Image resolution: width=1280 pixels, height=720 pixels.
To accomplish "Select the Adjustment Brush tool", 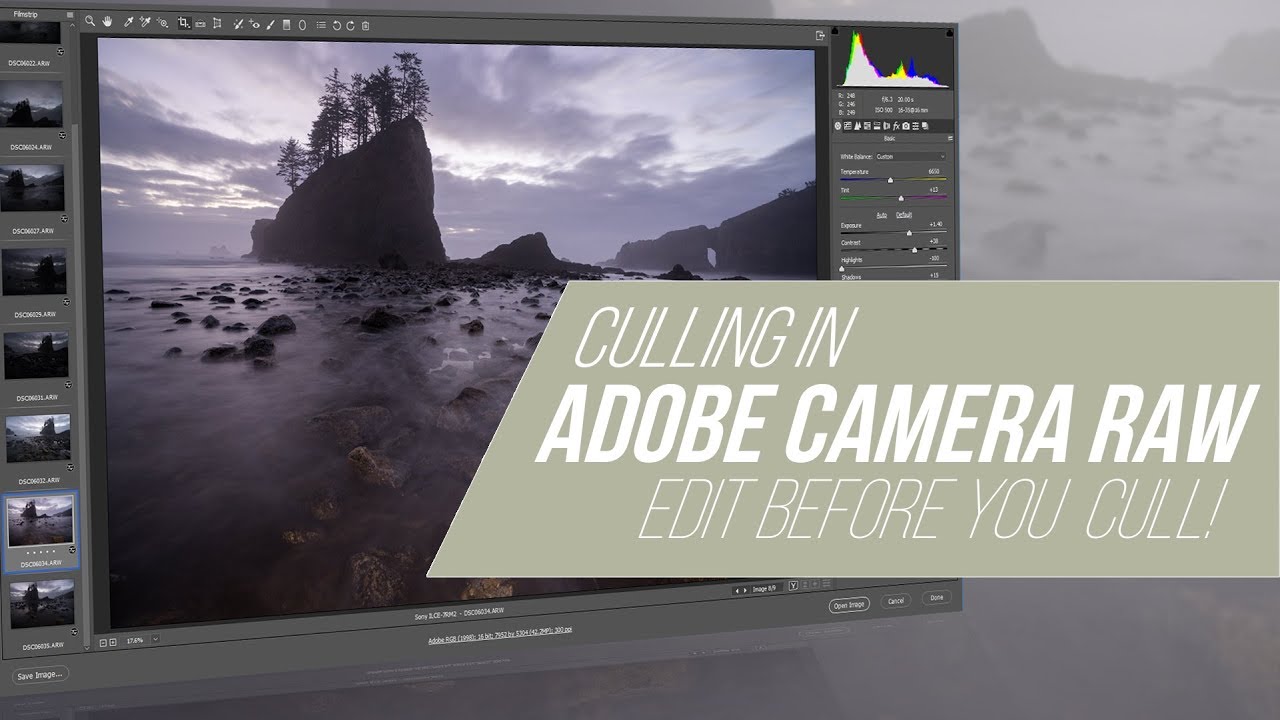I will (x=270, y=24).
